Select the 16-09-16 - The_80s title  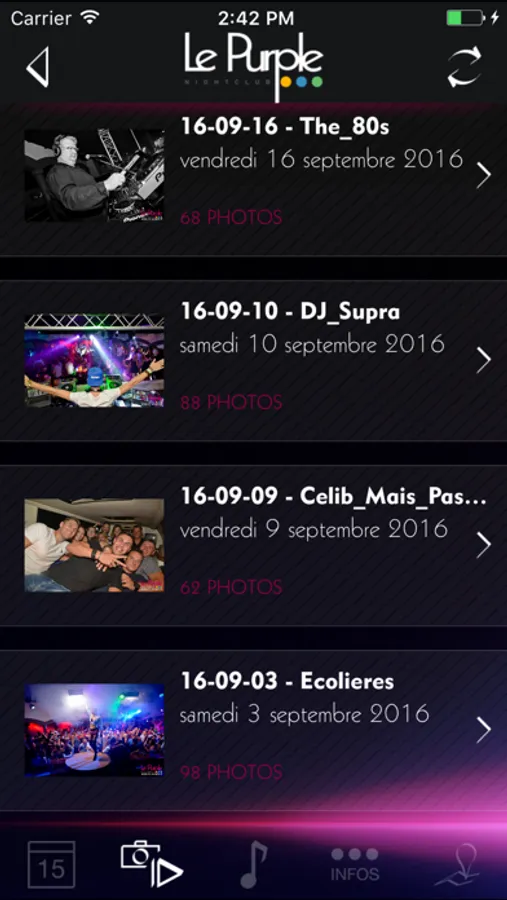coord(285,126)
